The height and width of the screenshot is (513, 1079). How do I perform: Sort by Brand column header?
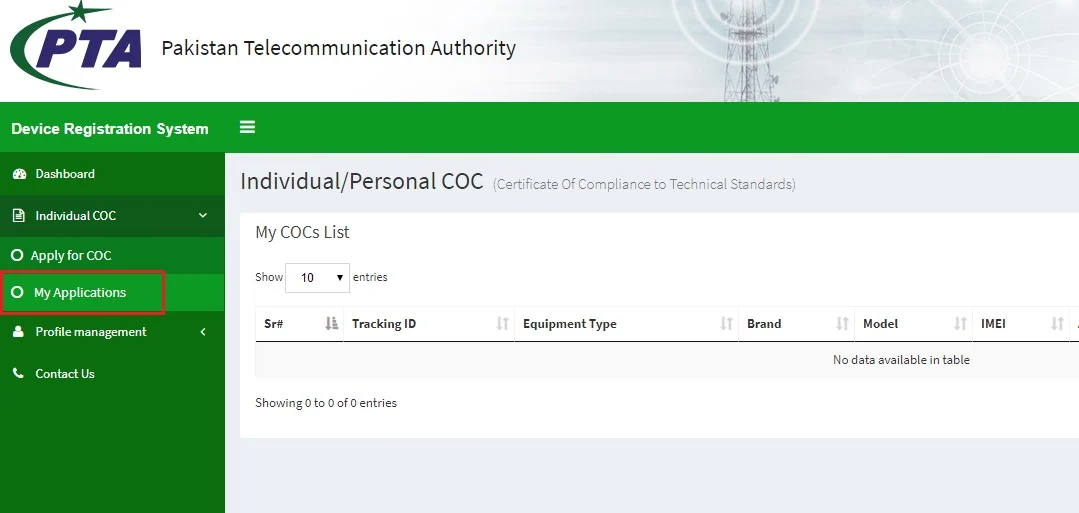[x=795, y=324]
